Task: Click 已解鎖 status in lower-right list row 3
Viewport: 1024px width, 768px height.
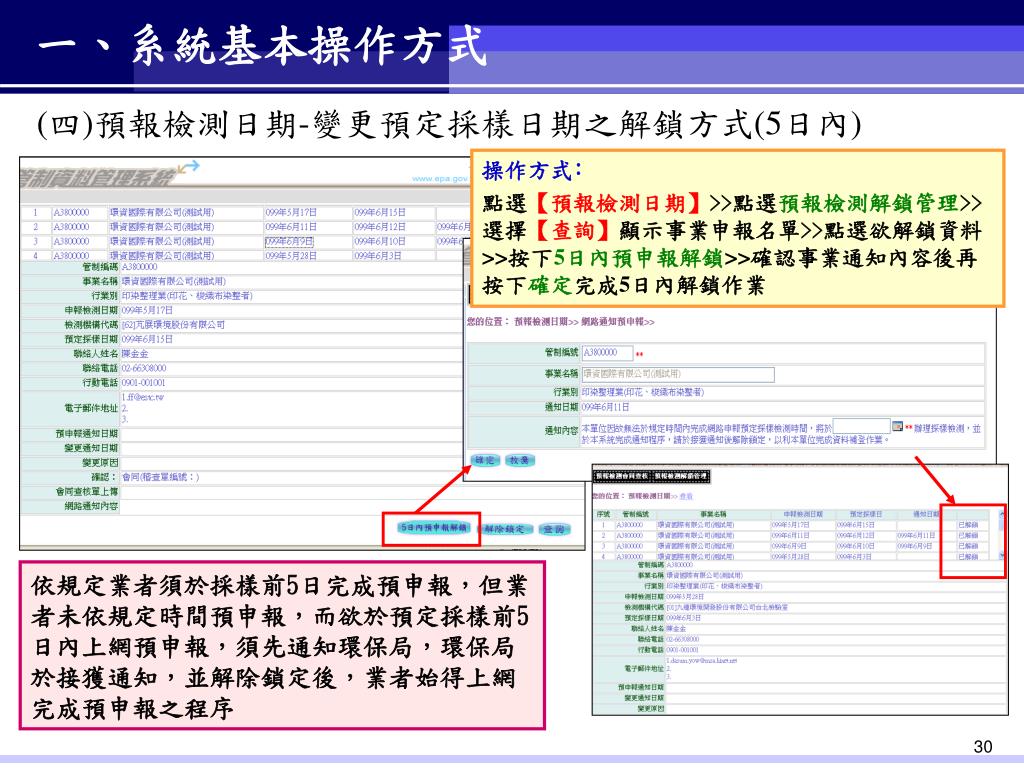Action: (968, 546)
